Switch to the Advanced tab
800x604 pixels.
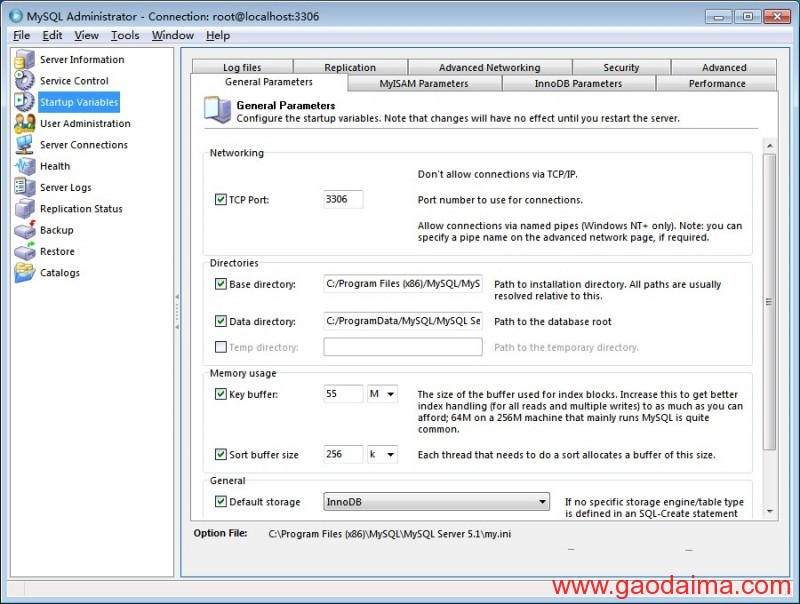click(x=724, y=67)
